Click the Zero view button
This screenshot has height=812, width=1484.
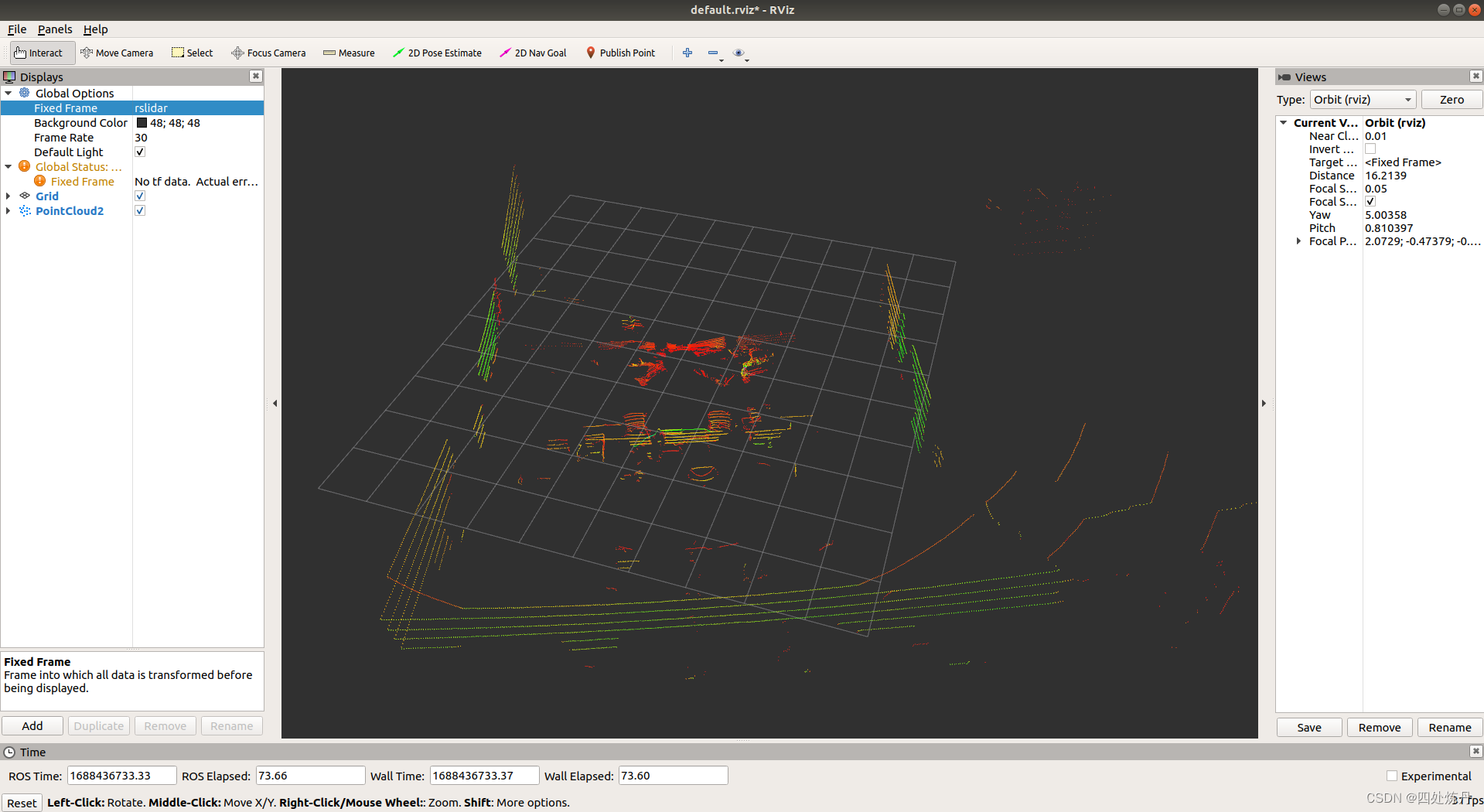point(1452,99)
